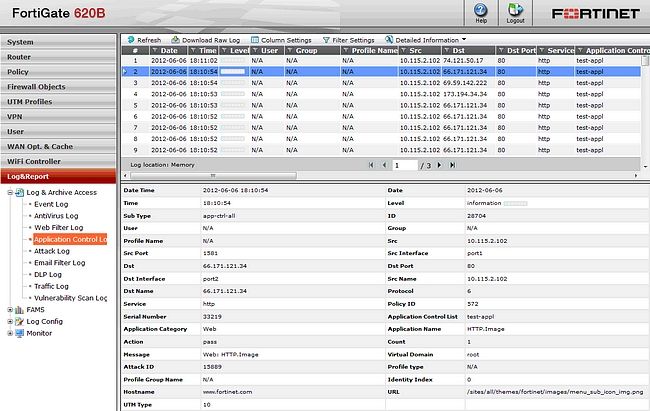Filter icon on Dst Port column
Screen dimensions: 650x411
(501, 51)
